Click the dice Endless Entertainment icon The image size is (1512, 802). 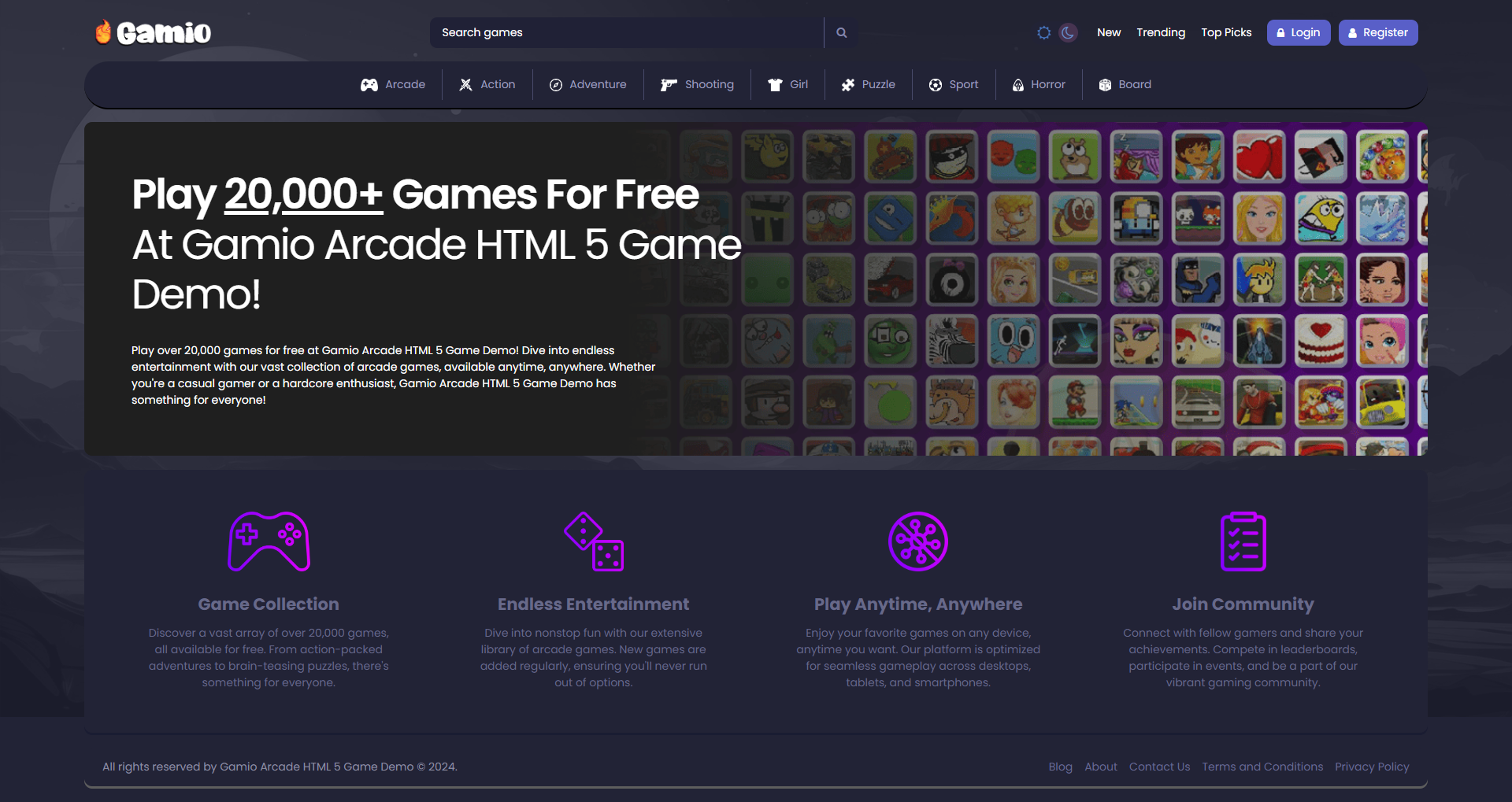coord(594,541)
